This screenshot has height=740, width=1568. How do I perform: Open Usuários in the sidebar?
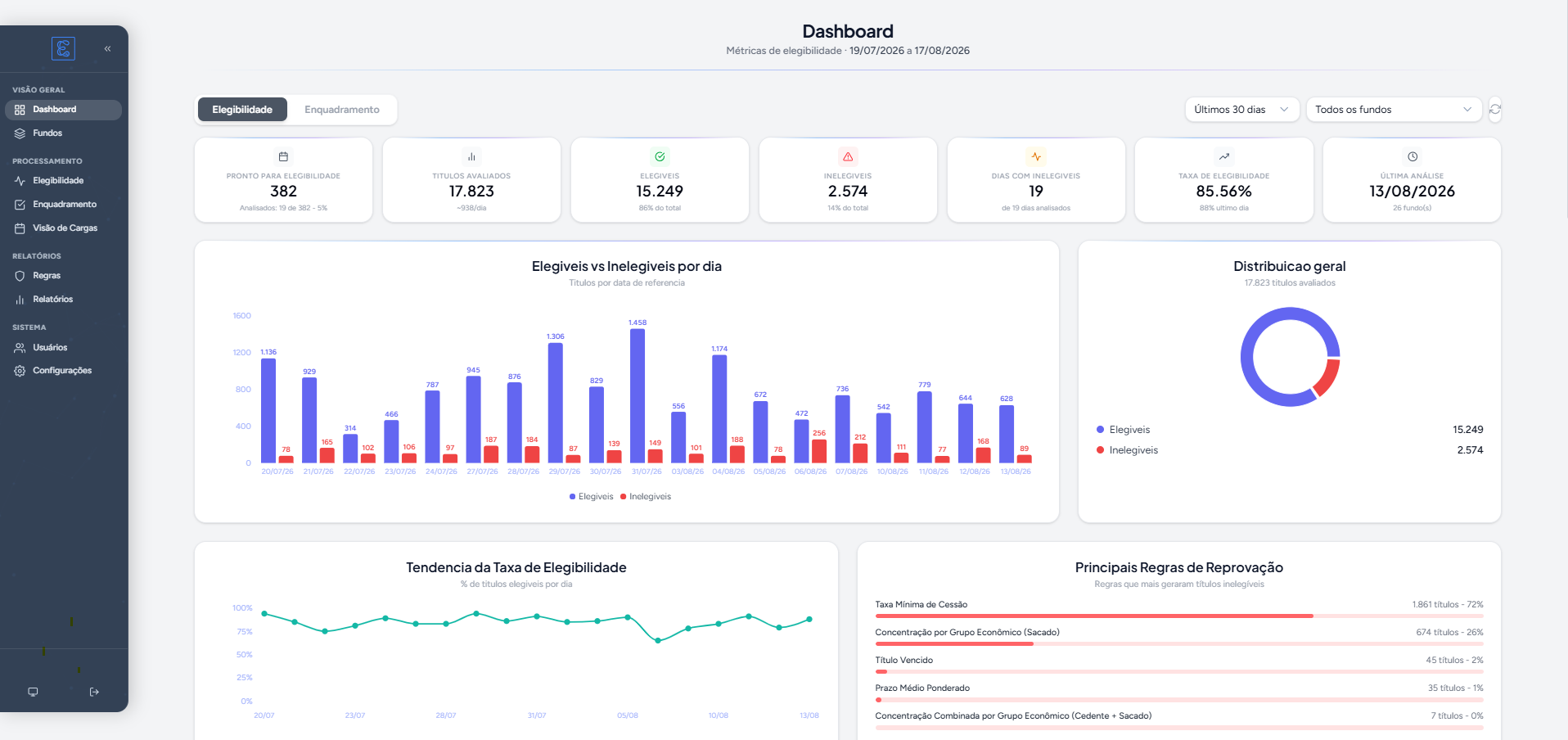coord(63,348)
